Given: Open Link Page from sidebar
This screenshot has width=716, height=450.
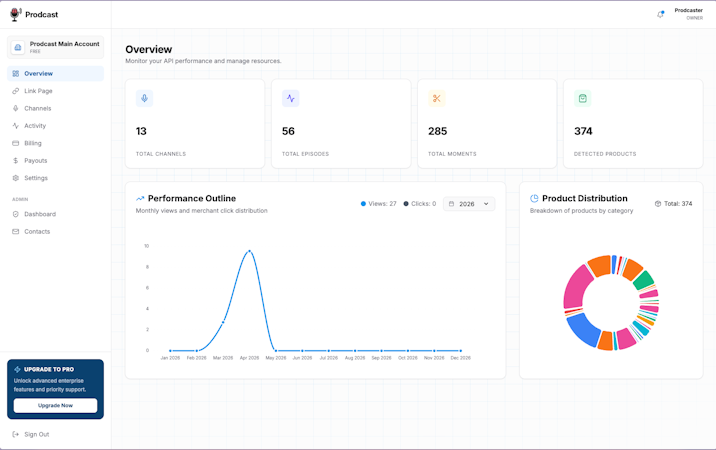Looking at the screenshot, I should [x=55, y=91].
